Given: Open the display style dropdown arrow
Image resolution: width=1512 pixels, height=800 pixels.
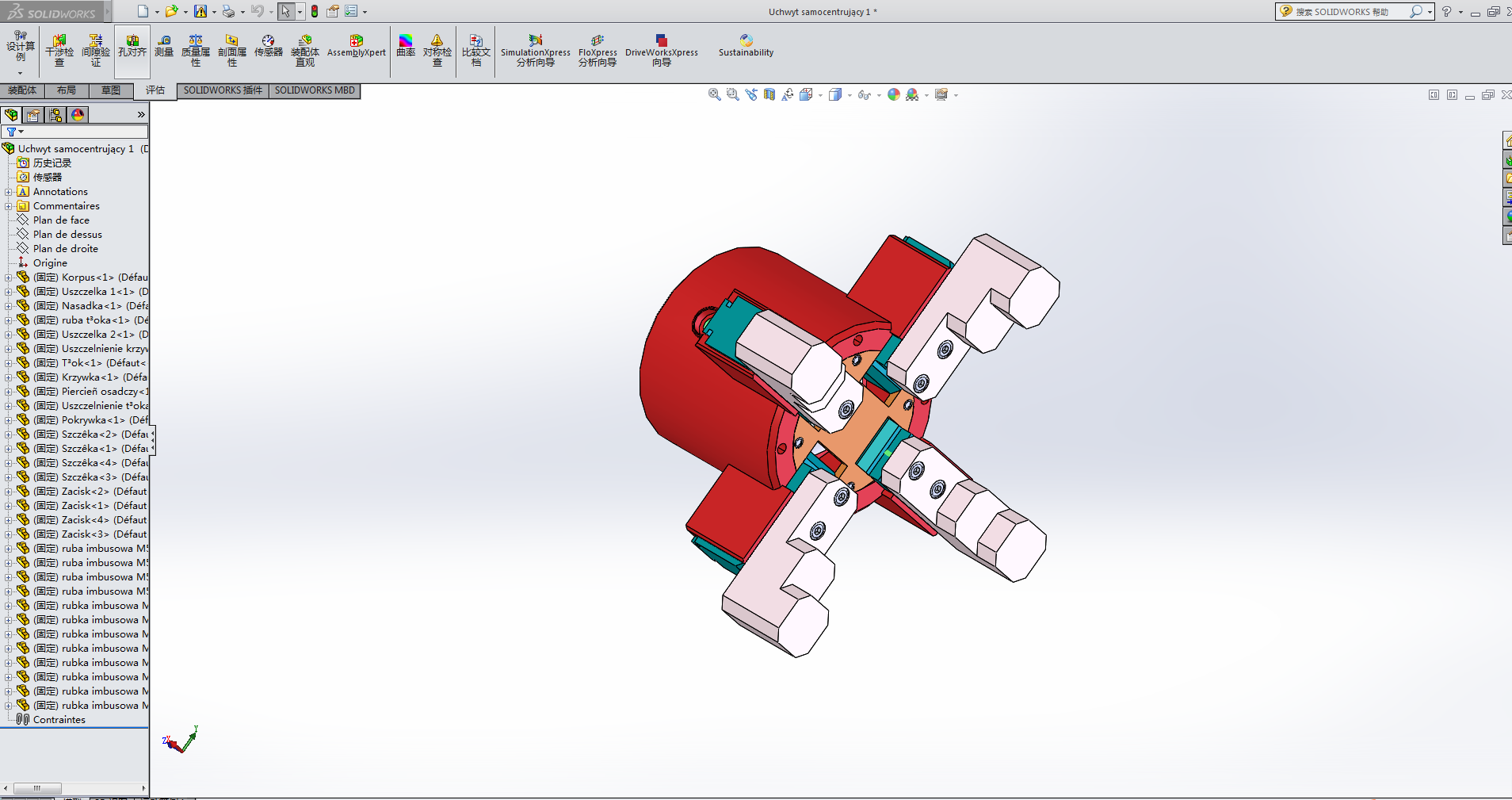Looking at the screenshot, I should (850, 95).
